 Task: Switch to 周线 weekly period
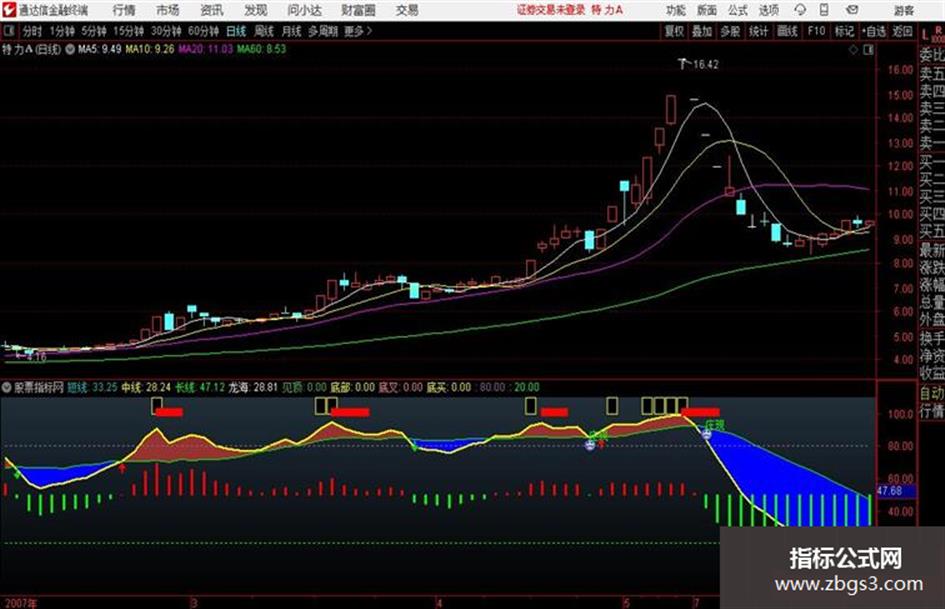coord(264,31)
